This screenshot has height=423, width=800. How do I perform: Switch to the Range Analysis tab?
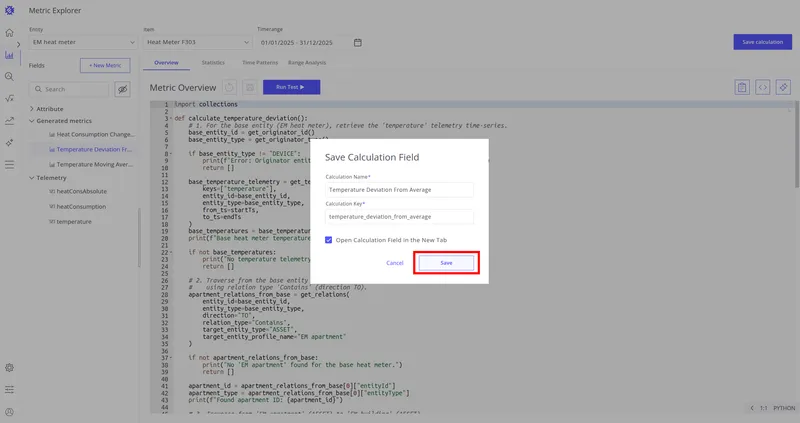click(307, 63)
